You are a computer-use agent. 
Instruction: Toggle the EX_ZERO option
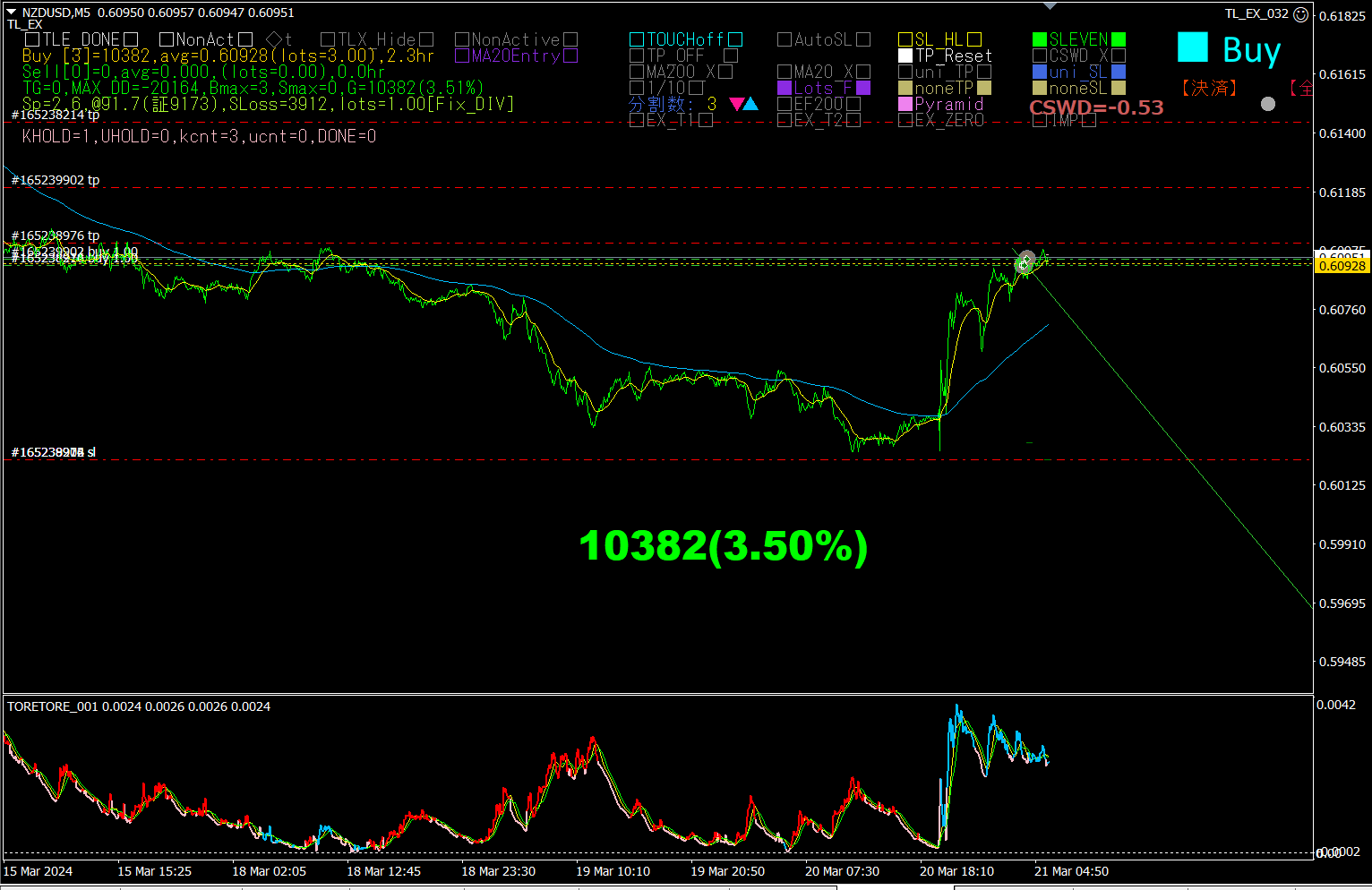(x=941, y=120)
